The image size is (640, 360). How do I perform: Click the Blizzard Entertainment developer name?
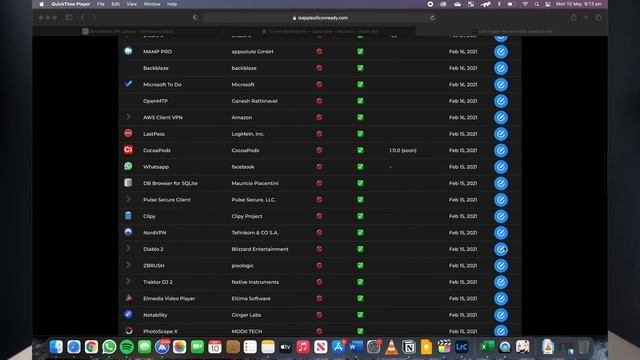point(260,249)
